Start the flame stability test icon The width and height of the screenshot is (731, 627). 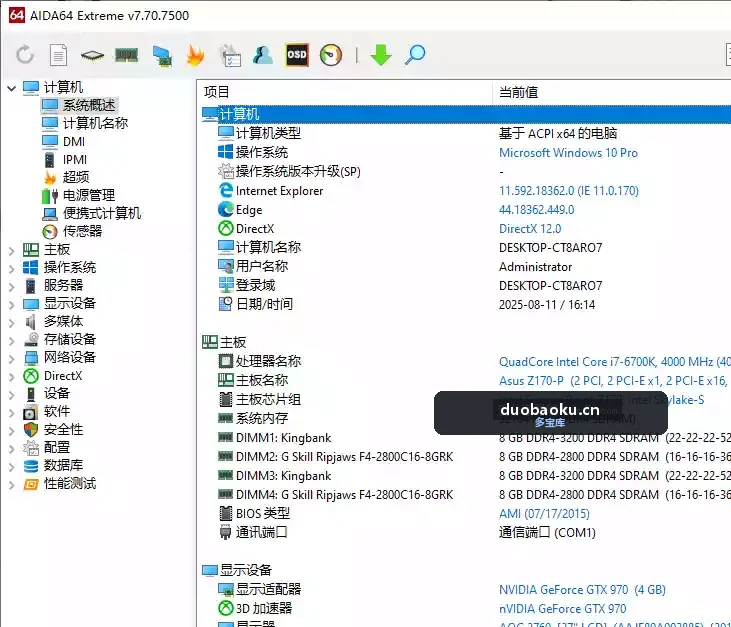pyautogui.click(x=195, y=55)
